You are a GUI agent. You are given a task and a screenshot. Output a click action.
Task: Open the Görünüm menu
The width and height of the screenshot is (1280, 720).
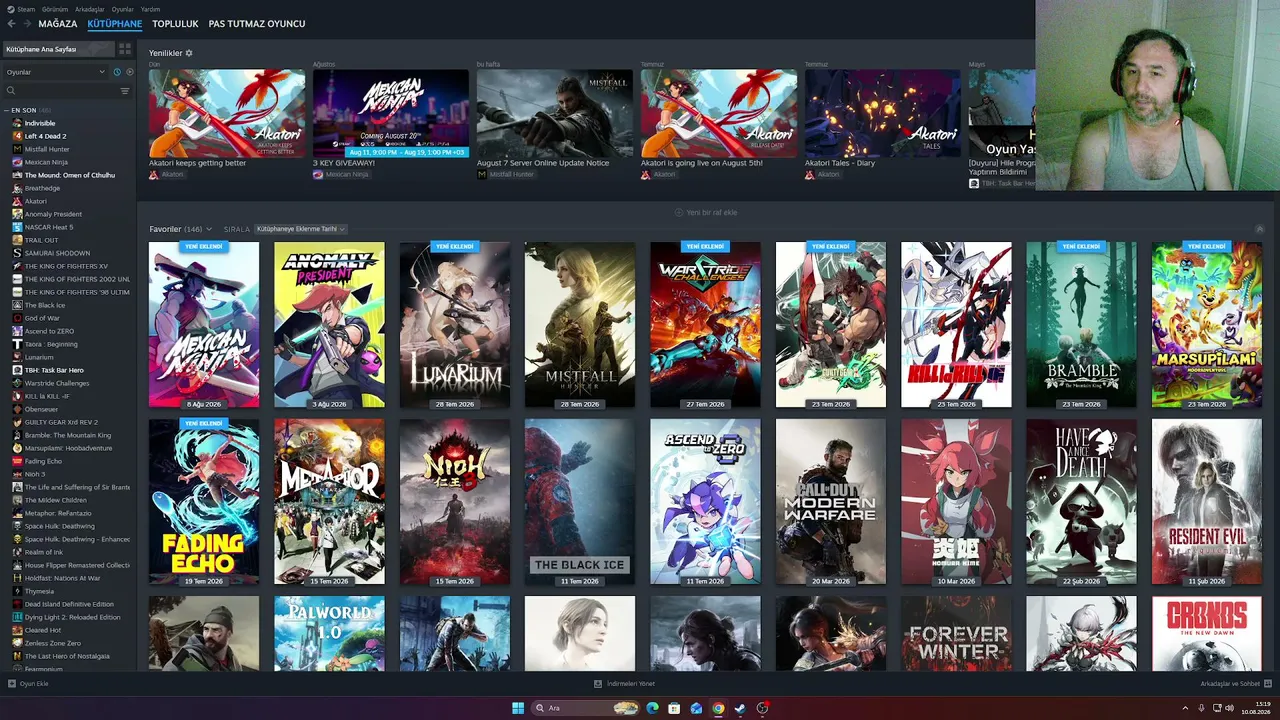tap(56, 9)
